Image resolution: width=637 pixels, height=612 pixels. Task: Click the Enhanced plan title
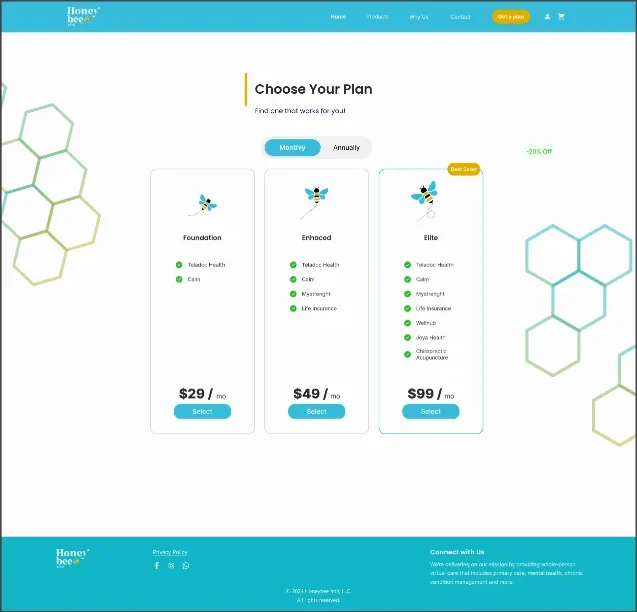pos(316,238)
